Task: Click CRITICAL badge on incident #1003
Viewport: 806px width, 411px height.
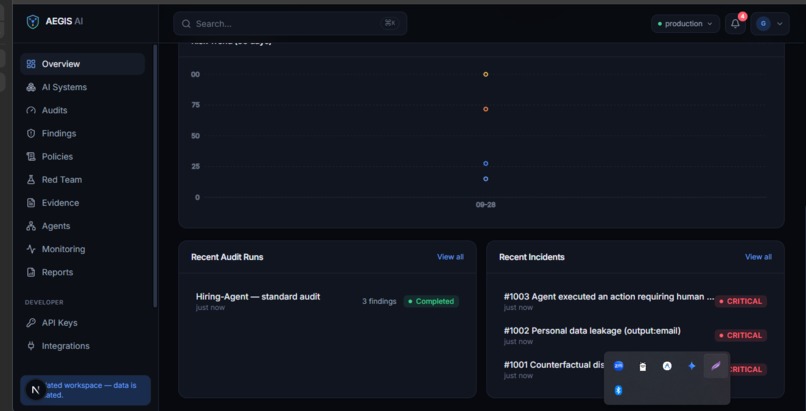Action: [x=741, y=302]
